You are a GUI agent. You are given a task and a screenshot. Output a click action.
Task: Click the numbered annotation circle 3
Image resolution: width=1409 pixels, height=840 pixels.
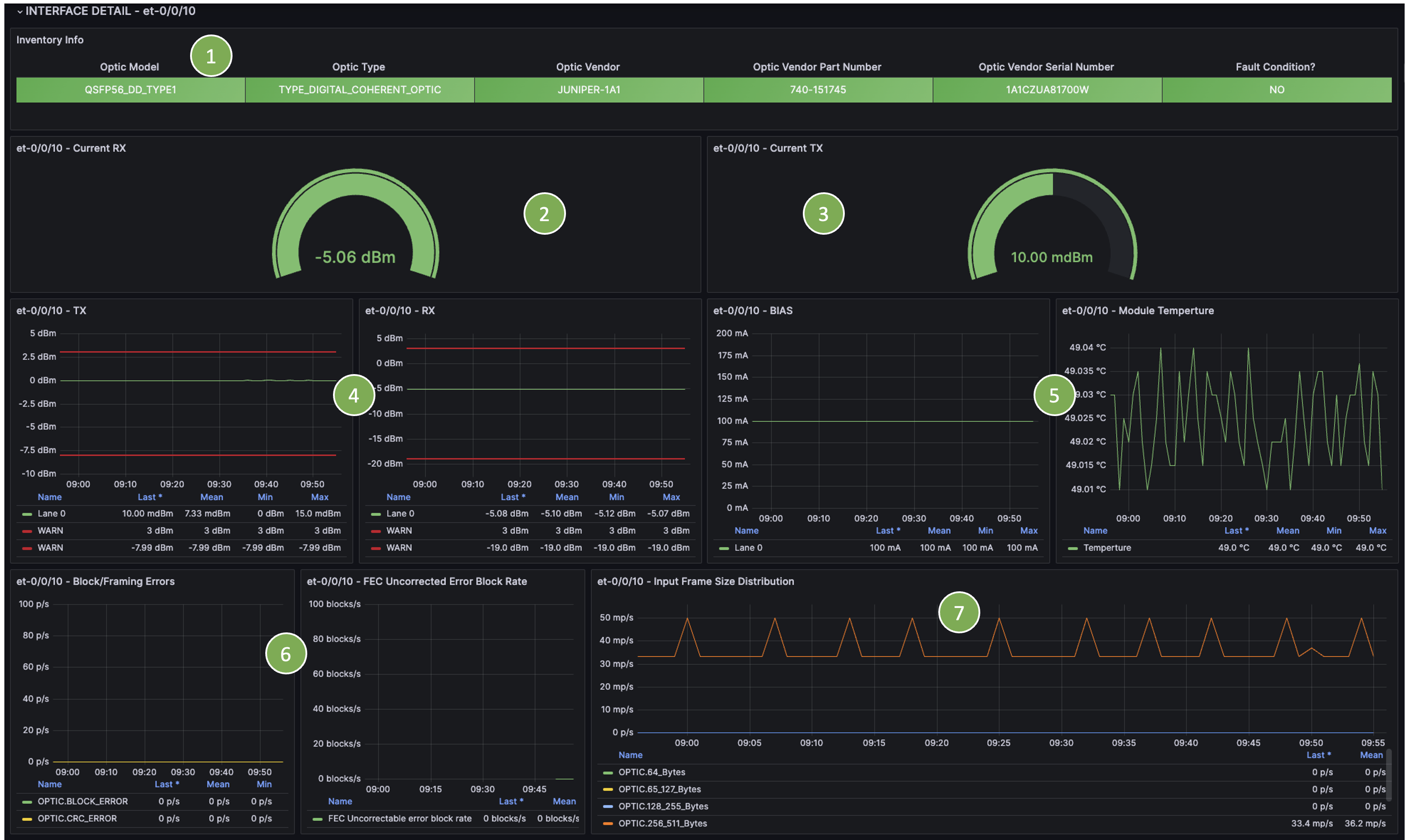[823, 214]
